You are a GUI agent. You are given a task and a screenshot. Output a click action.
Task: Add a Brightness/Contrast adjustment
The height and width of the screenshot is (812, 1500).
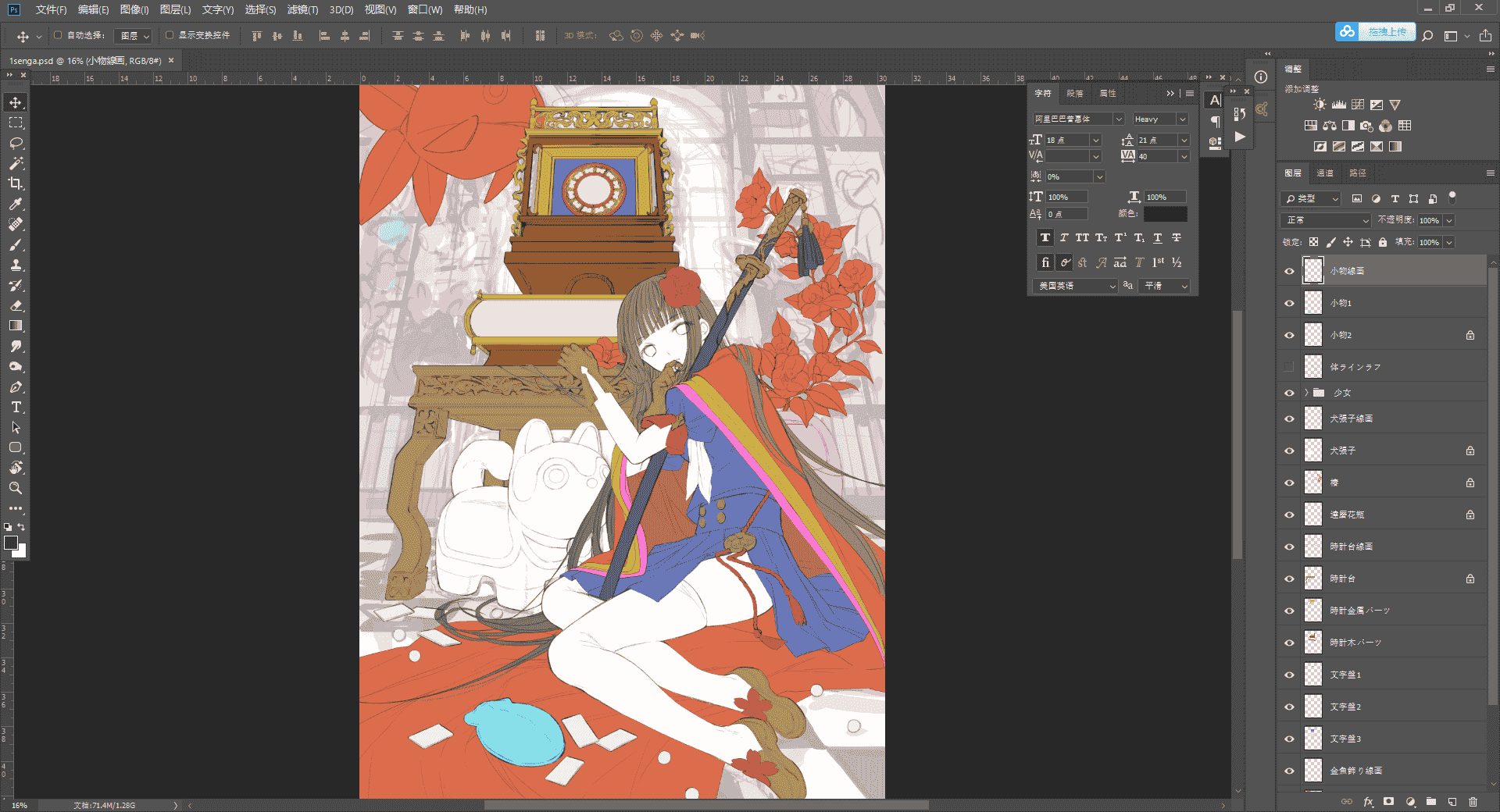(1320, 105)
